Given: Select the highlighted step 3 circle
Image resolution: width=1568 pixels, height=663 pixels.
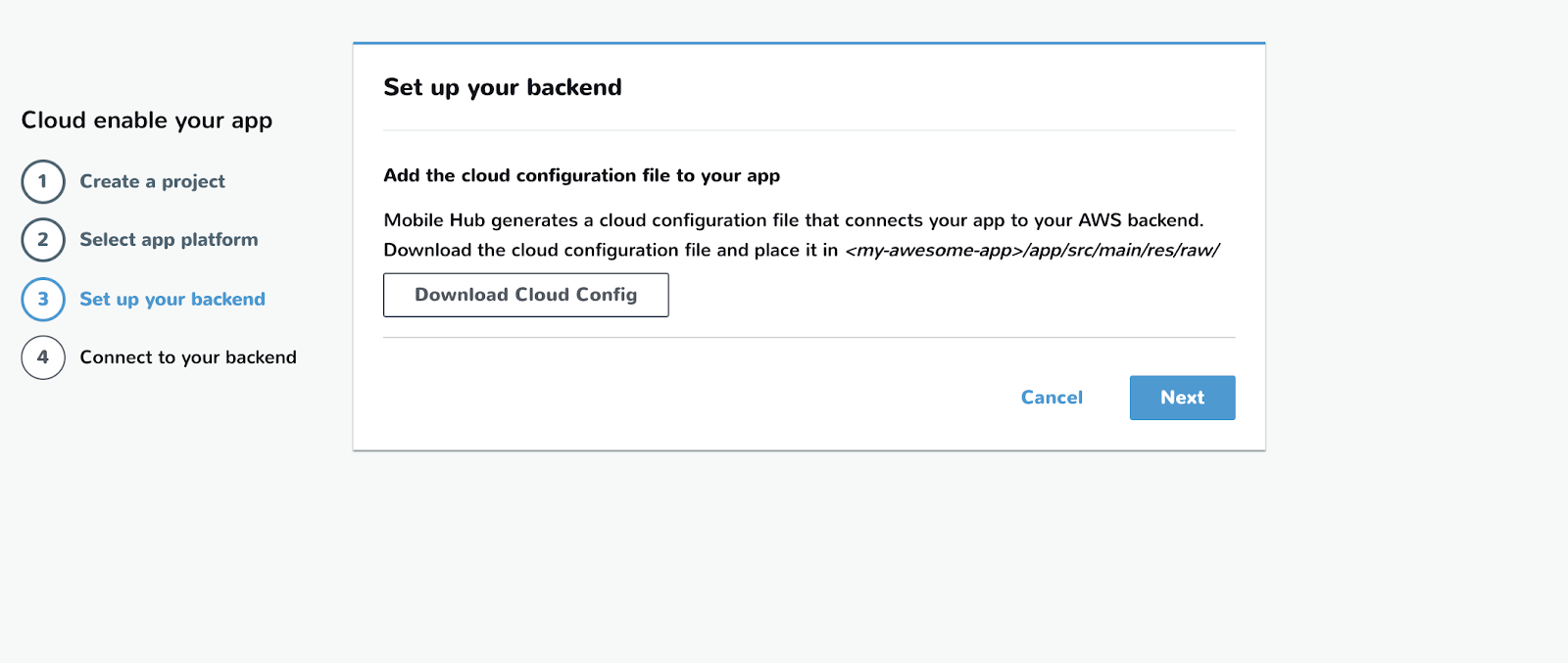Looking at the screenshot, I should [x=43, y=300].
